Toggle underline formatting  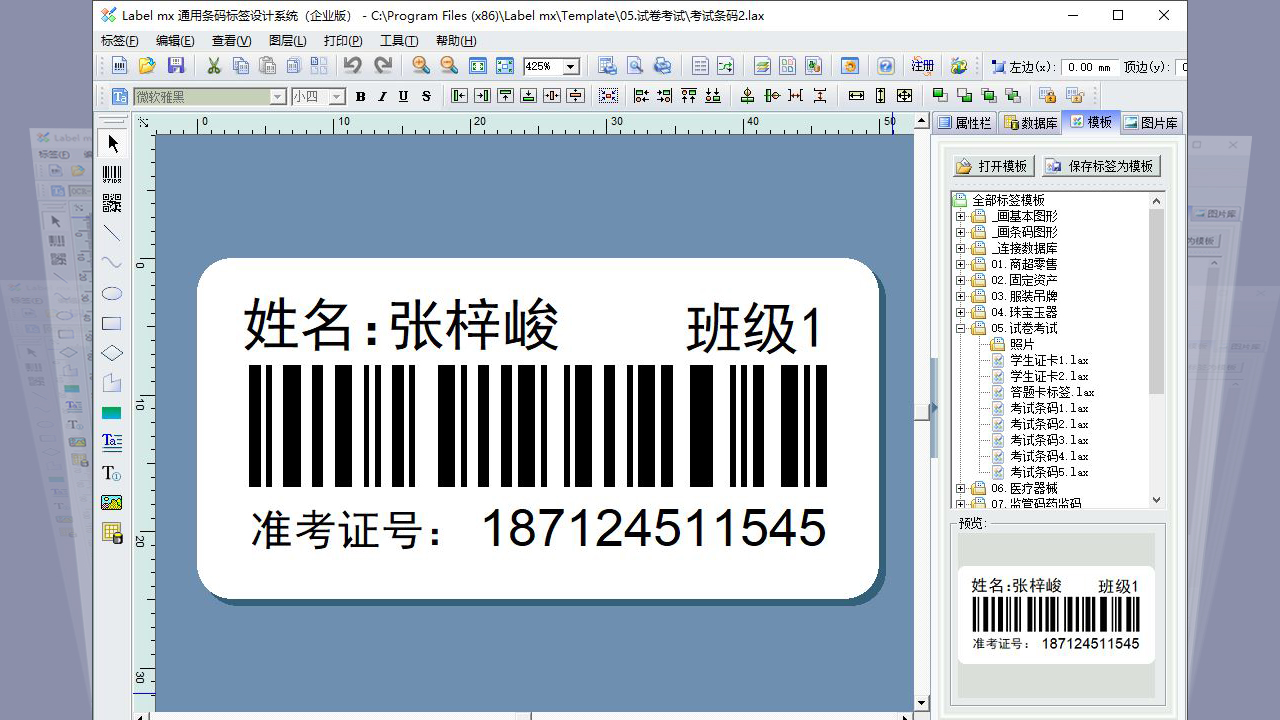pyautogui.click(x=403, y=96)
